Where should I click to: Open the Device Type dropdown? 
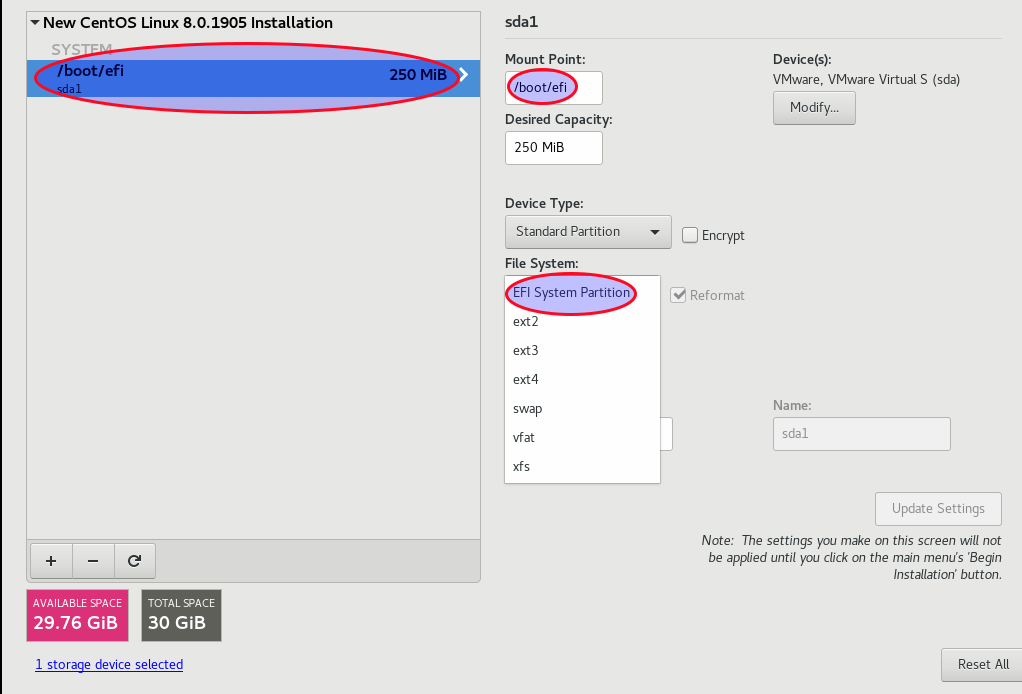tap(587, 232)
